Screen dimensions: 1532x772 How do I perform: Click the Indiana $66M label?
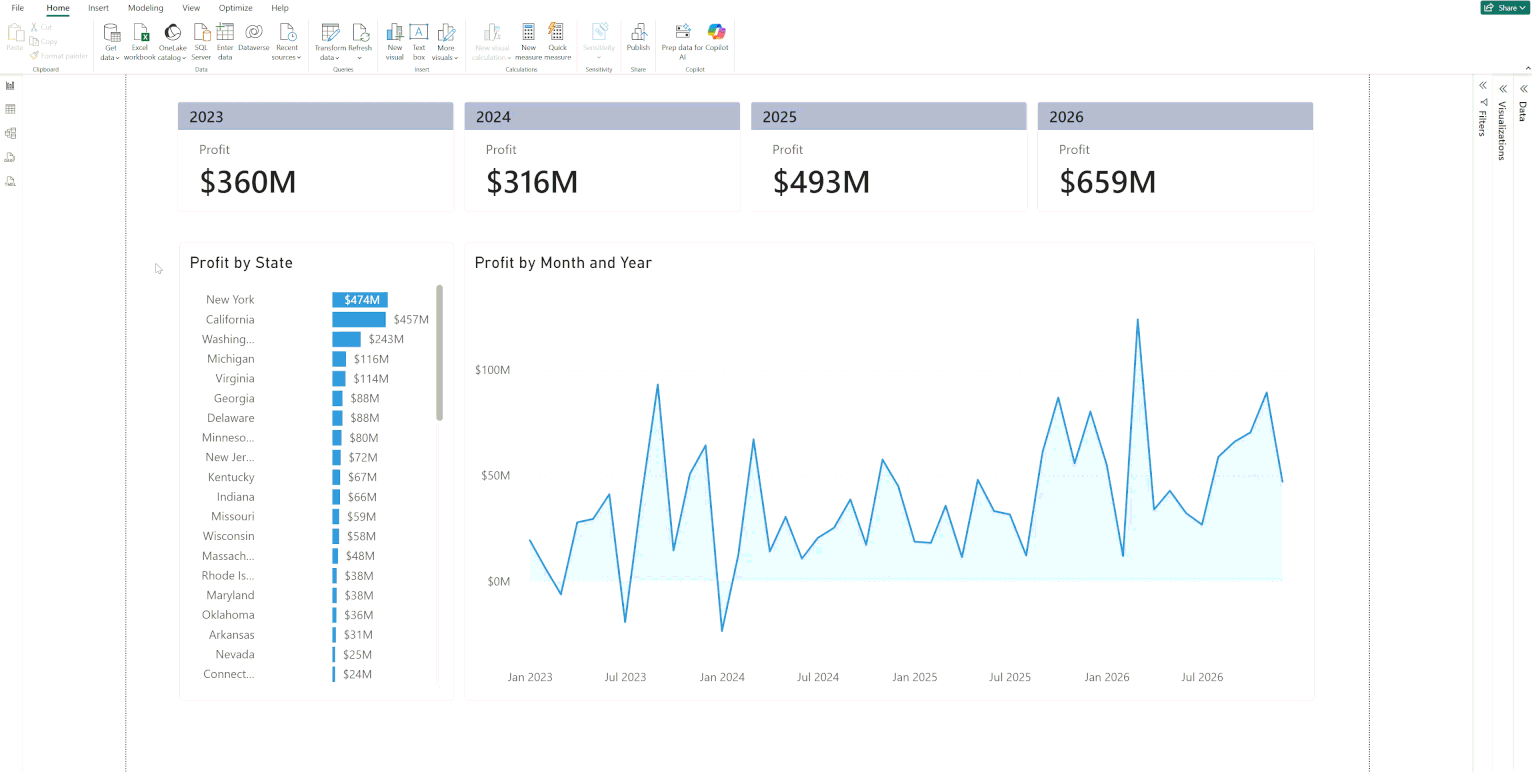pyautogui.click(x=362, y=497)
